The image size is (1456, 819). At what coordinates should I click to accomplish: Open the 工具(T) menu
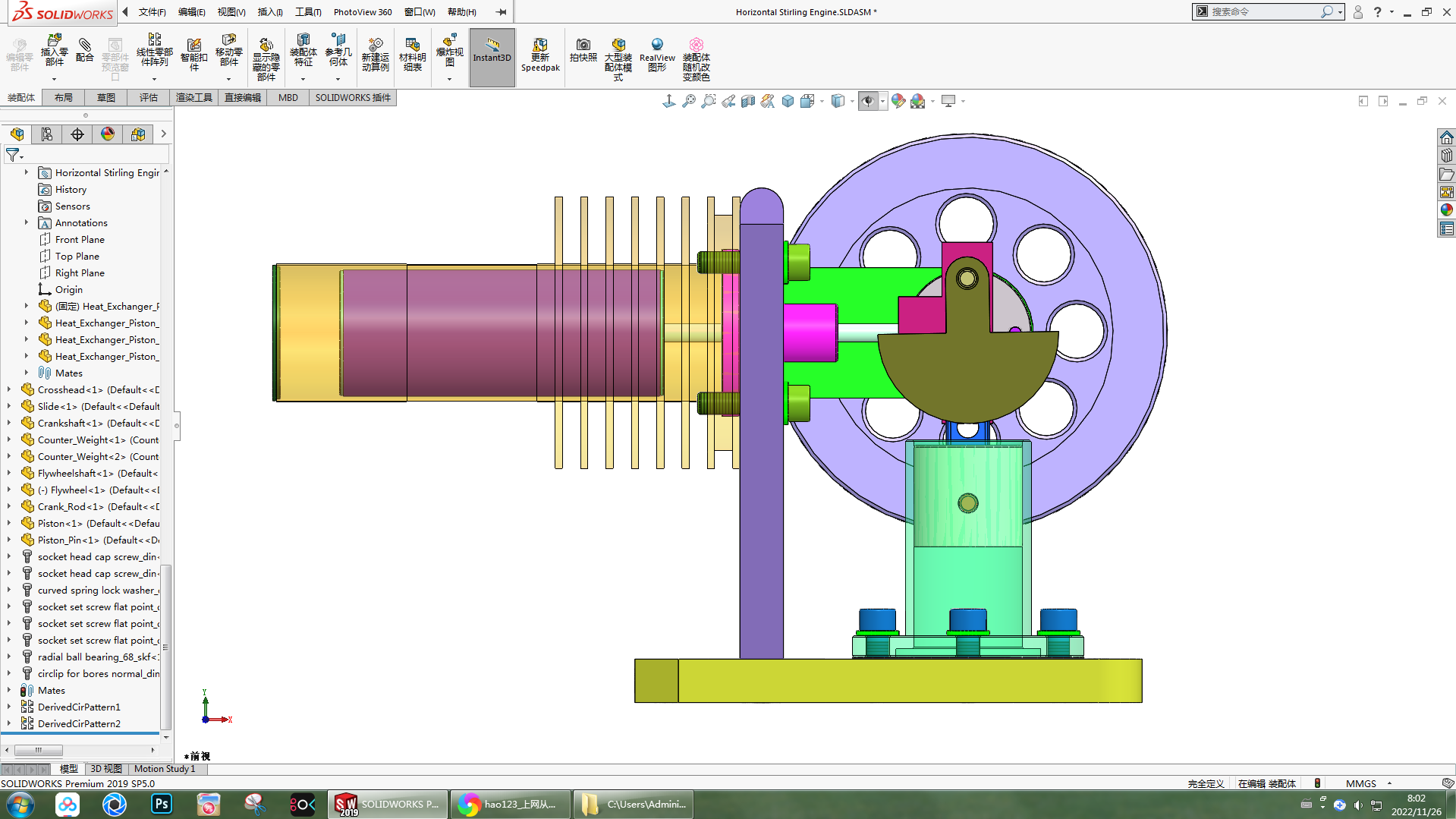point(308,12)
